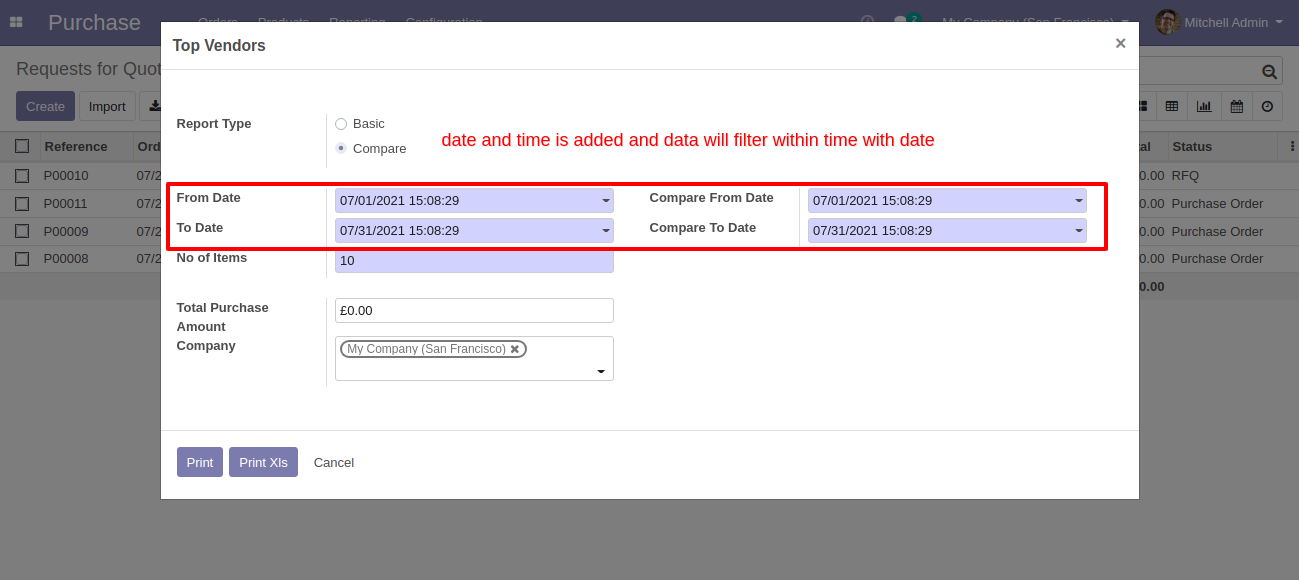The width and height of the screenshot is (1299, 580).
Task: Close the Top Vendors dialog
Action: (1120, 43)
